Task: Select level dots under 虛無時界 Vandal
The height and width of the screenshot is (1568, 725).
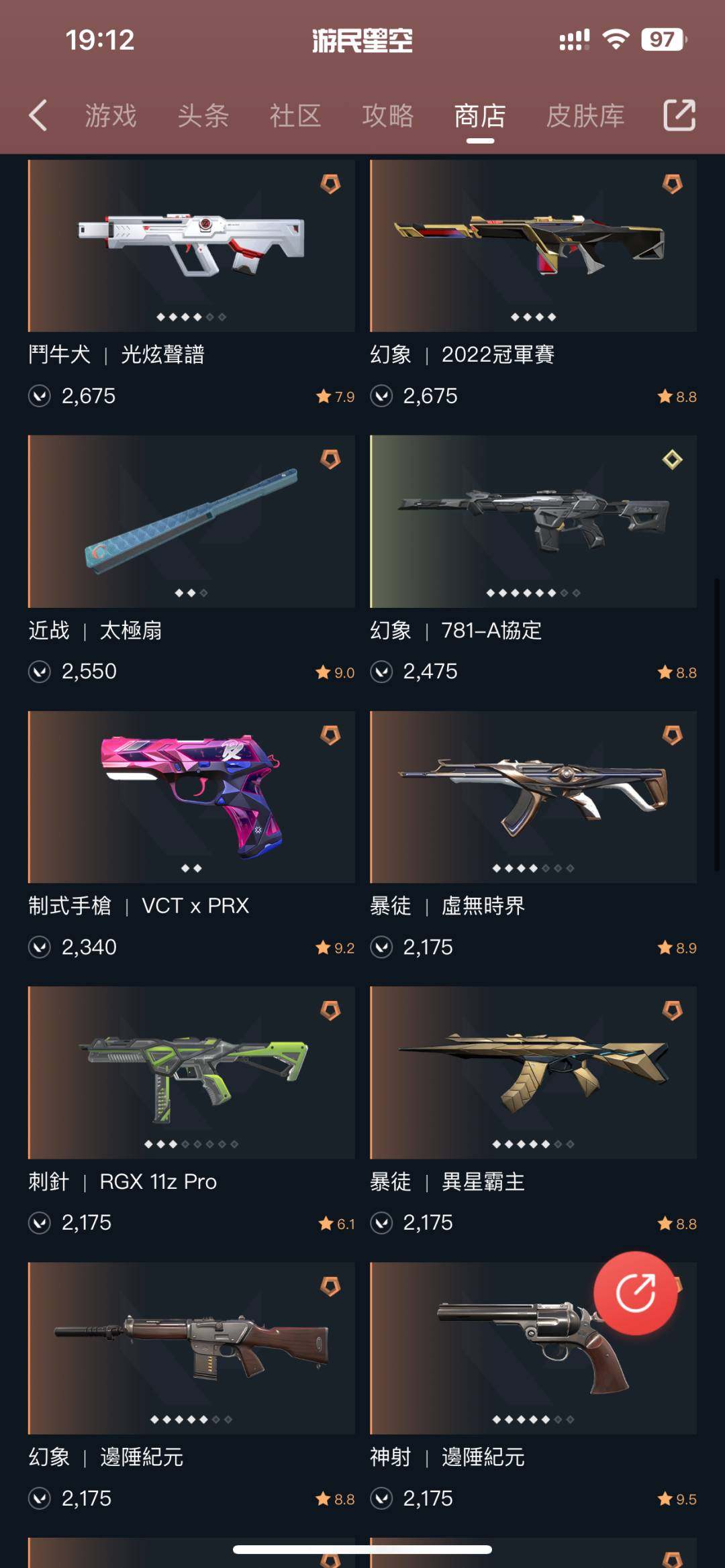Action: (x=533, y=868)
